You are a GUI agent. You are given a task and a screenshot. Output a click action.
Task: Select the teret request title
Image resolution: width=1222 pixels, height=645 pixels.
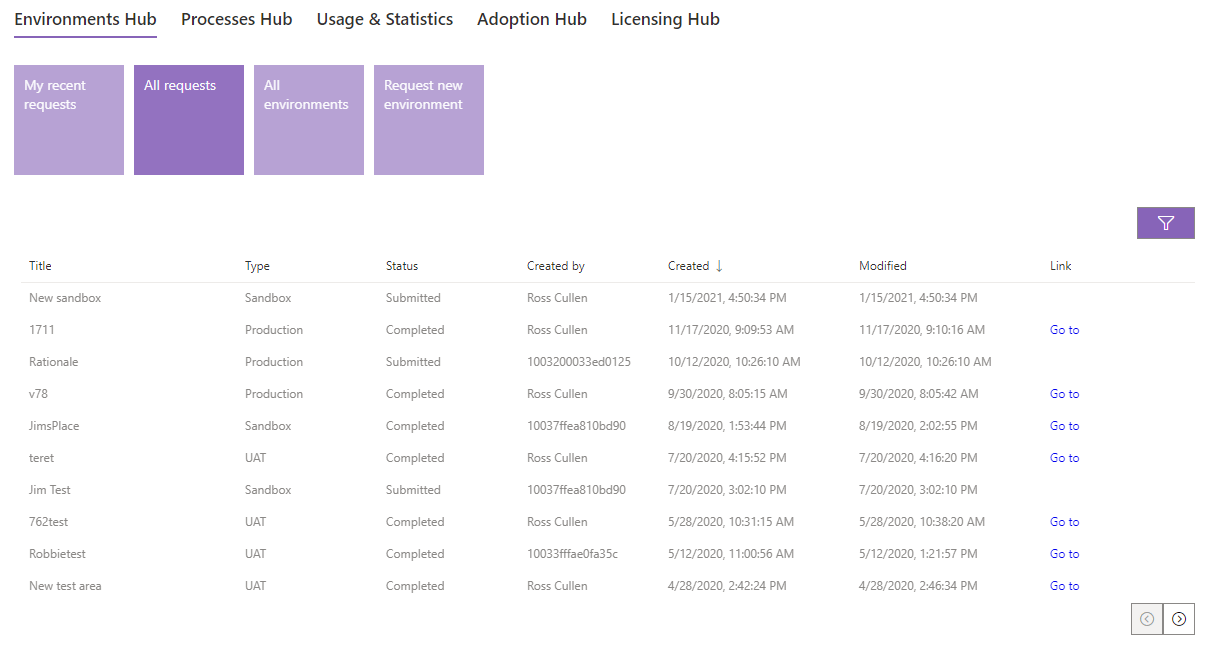point(42,458)
